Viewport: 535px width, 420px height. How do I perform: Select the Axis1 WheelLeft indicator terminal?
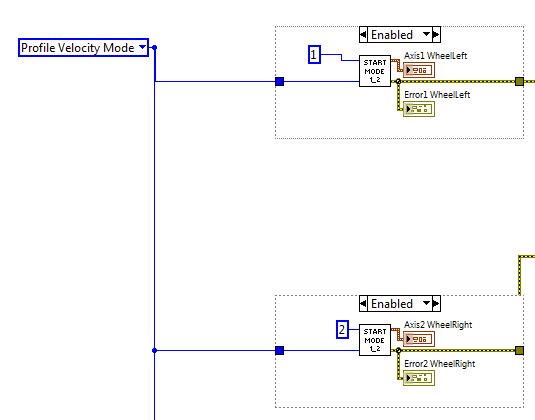pyautogui.click(x=419, y=70)
